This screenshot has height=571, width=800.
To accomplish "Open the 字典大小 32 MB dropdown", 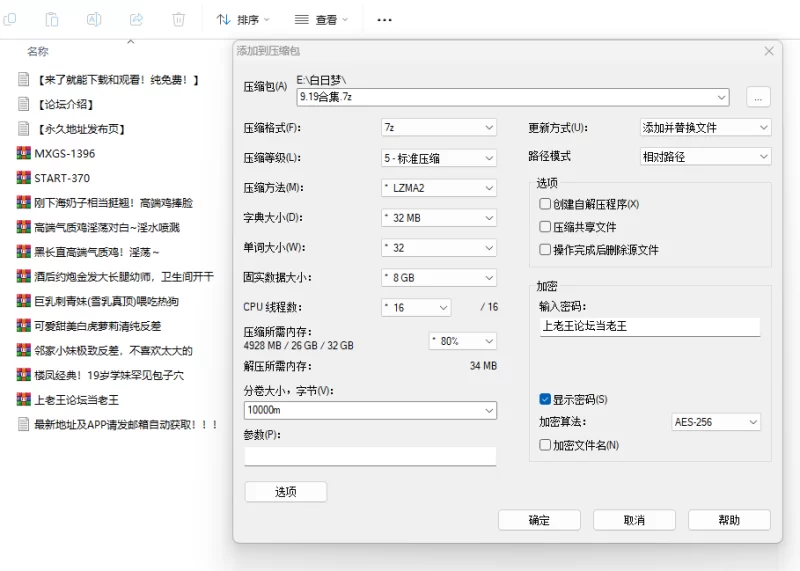I will (439, 218).
